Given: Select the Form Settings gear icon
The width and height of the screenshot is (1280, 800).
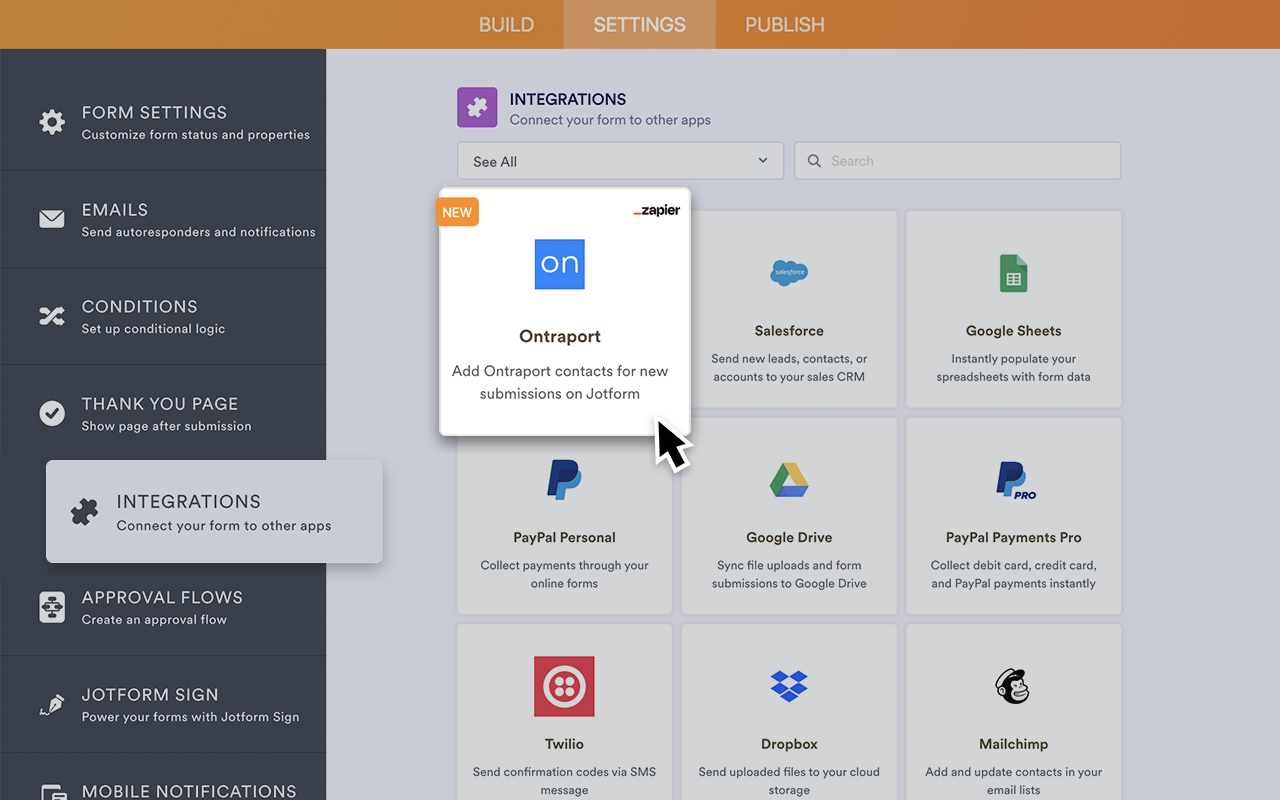Looking at the screenshot, I should [x=52, y=122].
